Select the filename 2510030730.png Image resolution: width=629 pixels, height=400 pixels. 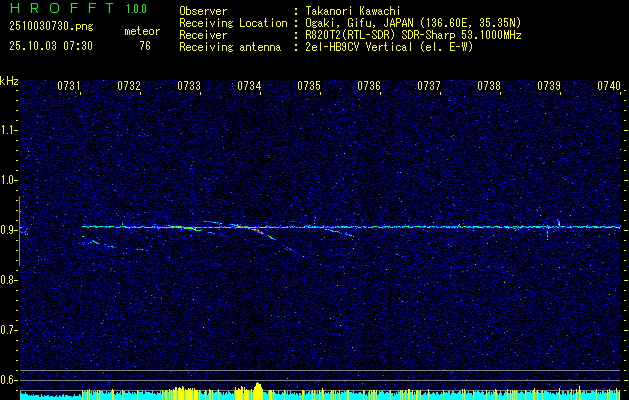coord(51,27)
